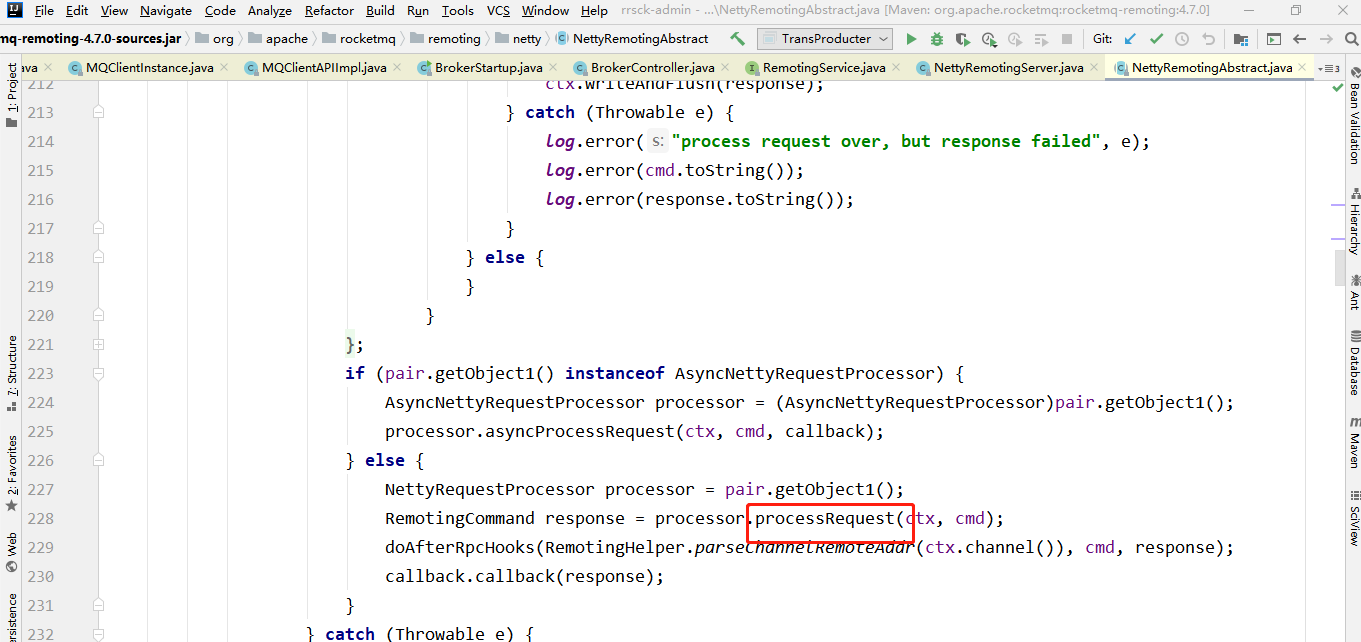Commit changes with green Git checkmark

(x=1156, y=39)
